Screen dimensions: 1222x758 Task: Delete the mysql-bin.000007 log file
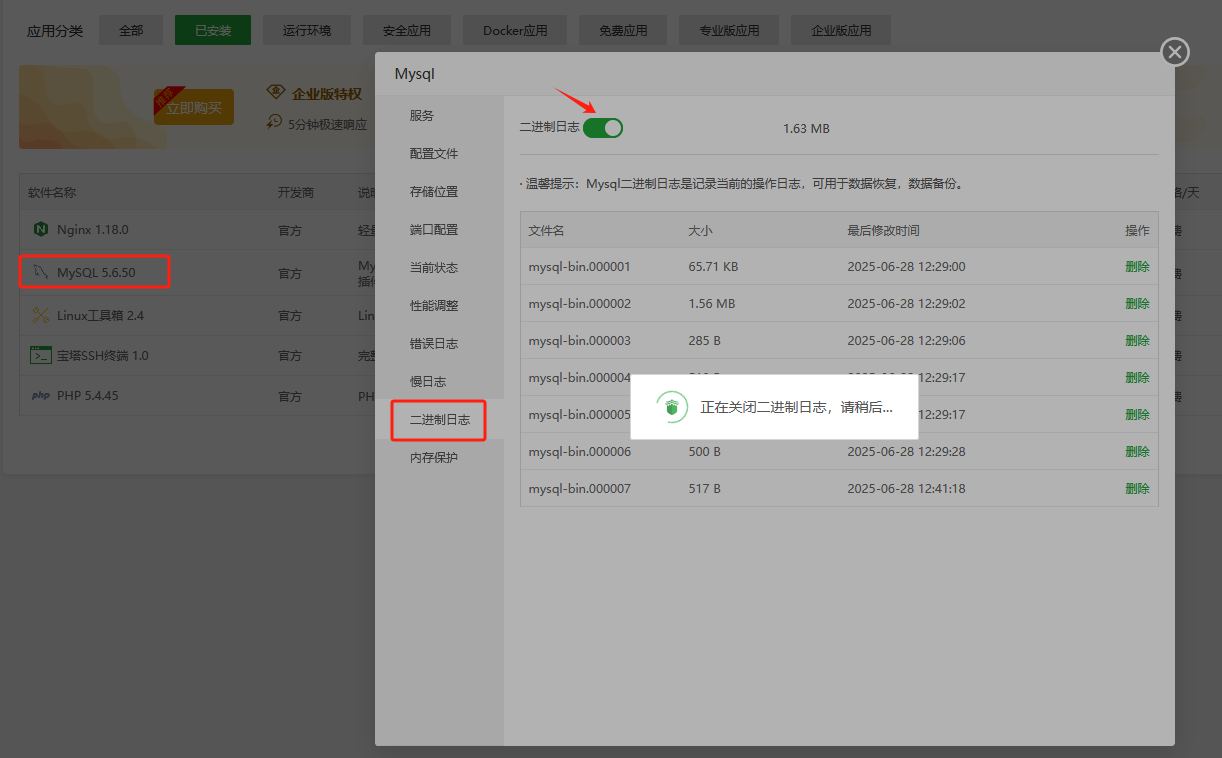coord(1137,488)
